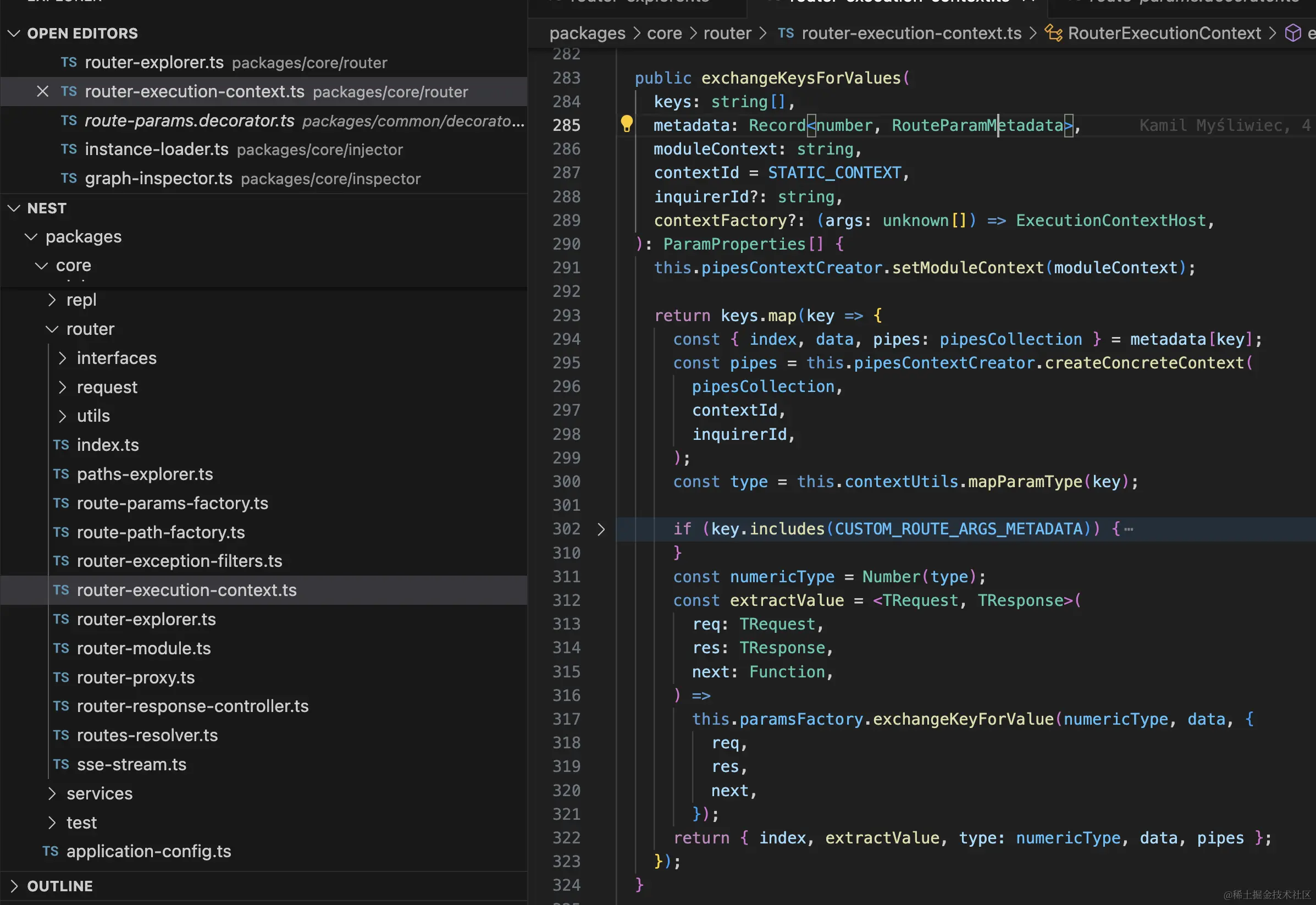Viewport: 1316px width, 905px height.
Task: Collapse the OPEN EDITORS section
Action: [x=14, y=34]
